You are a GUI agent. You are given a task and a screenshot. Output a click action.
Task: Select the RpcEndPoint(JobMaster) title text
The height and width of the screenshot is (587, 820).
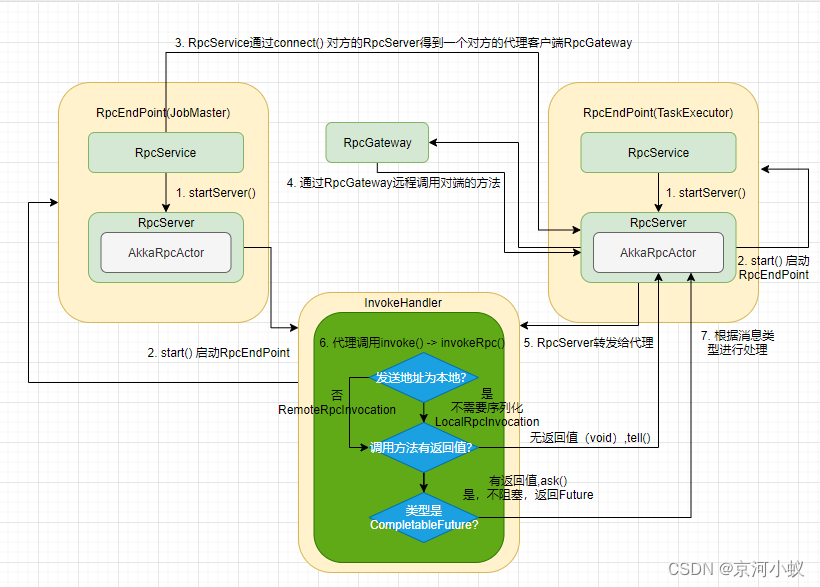pyautogui.click(x=164, y=112)
